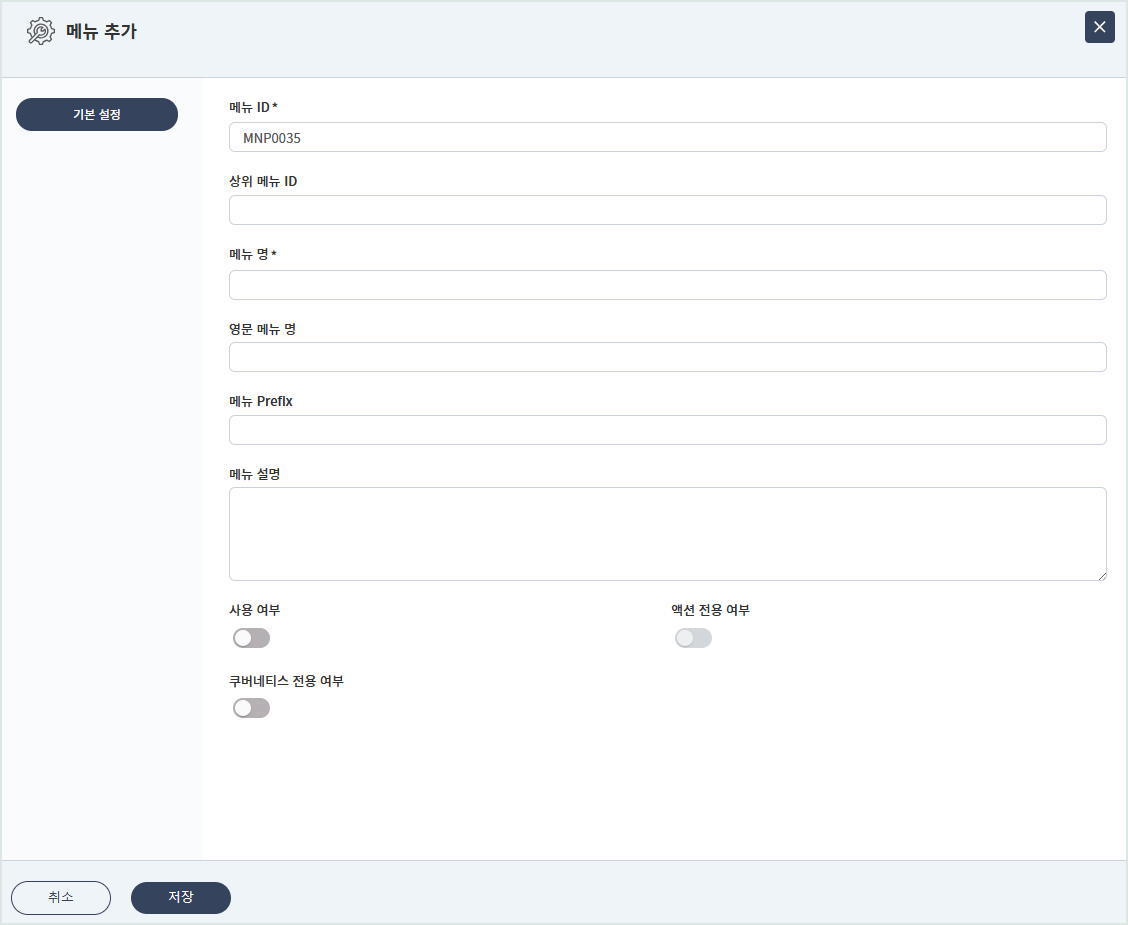This screenshot has width=1128, height=925.
Task: Click the 상위 메뉴 ID label
Action: [263, 181]
